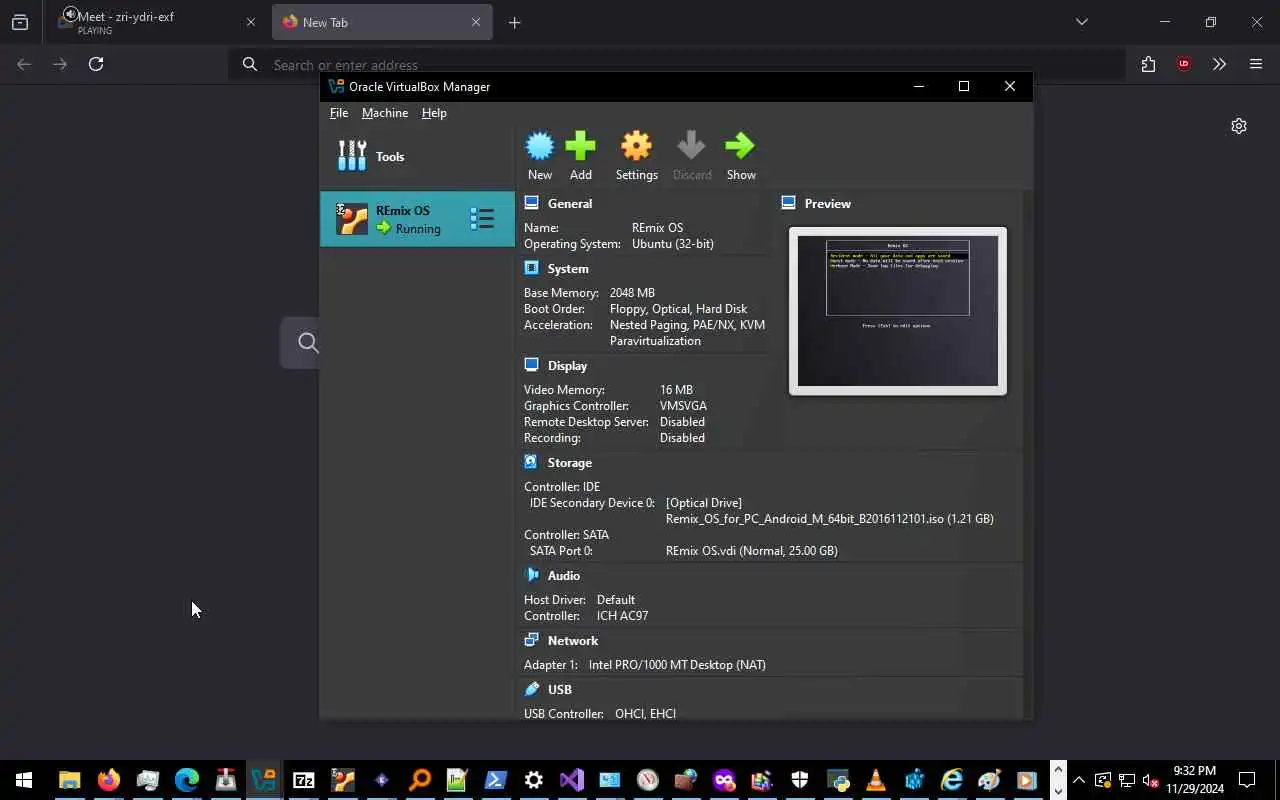This screenshot has width=1280, height=800.
Task: Click the General section header icon
Action: pyautogui.click(x=532, y=203)
